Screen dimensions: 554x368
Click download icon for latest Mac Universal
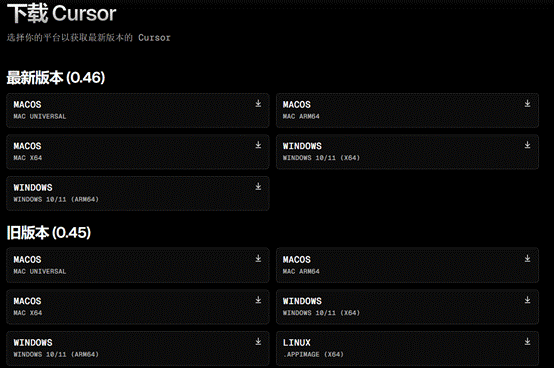pyautogui.click(x=258, y=103)
